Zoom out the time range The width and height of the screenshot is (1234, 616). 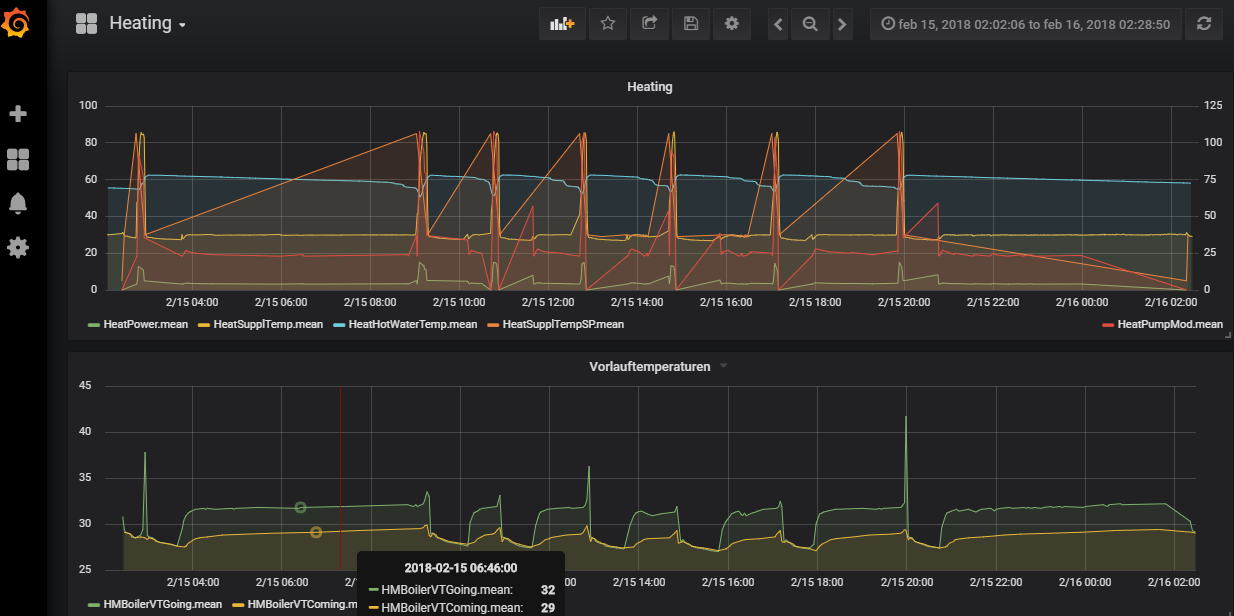pyautogui.click(x=810, y=24)
